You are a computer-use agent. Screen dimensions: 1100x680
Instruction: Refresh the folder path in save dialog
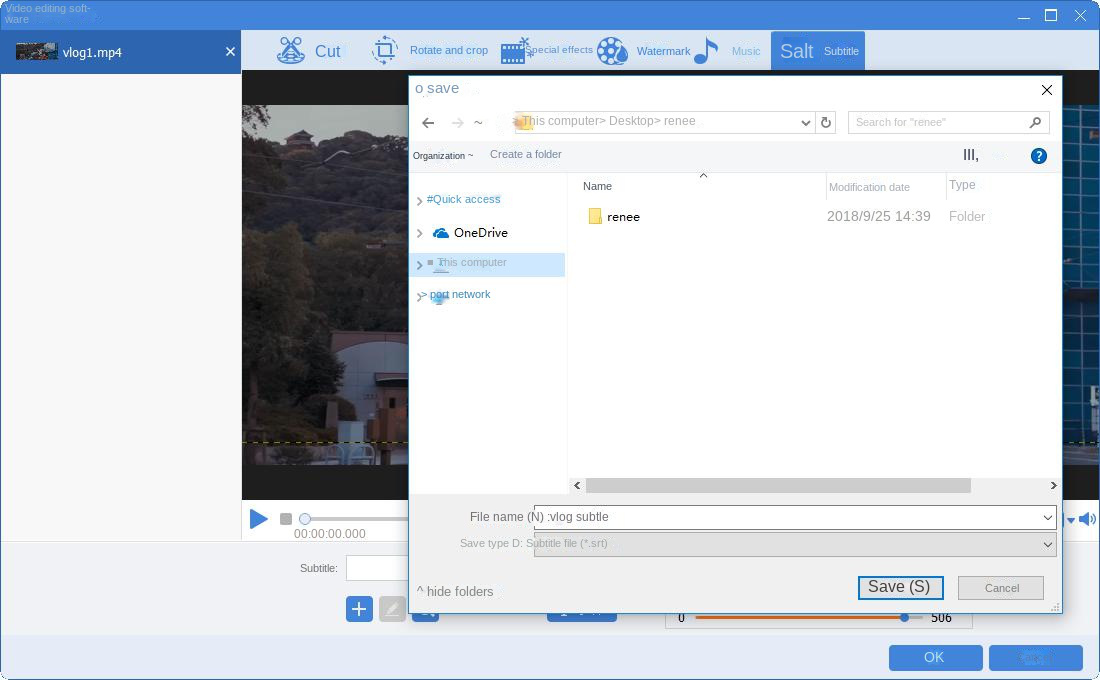click(825, 122)
